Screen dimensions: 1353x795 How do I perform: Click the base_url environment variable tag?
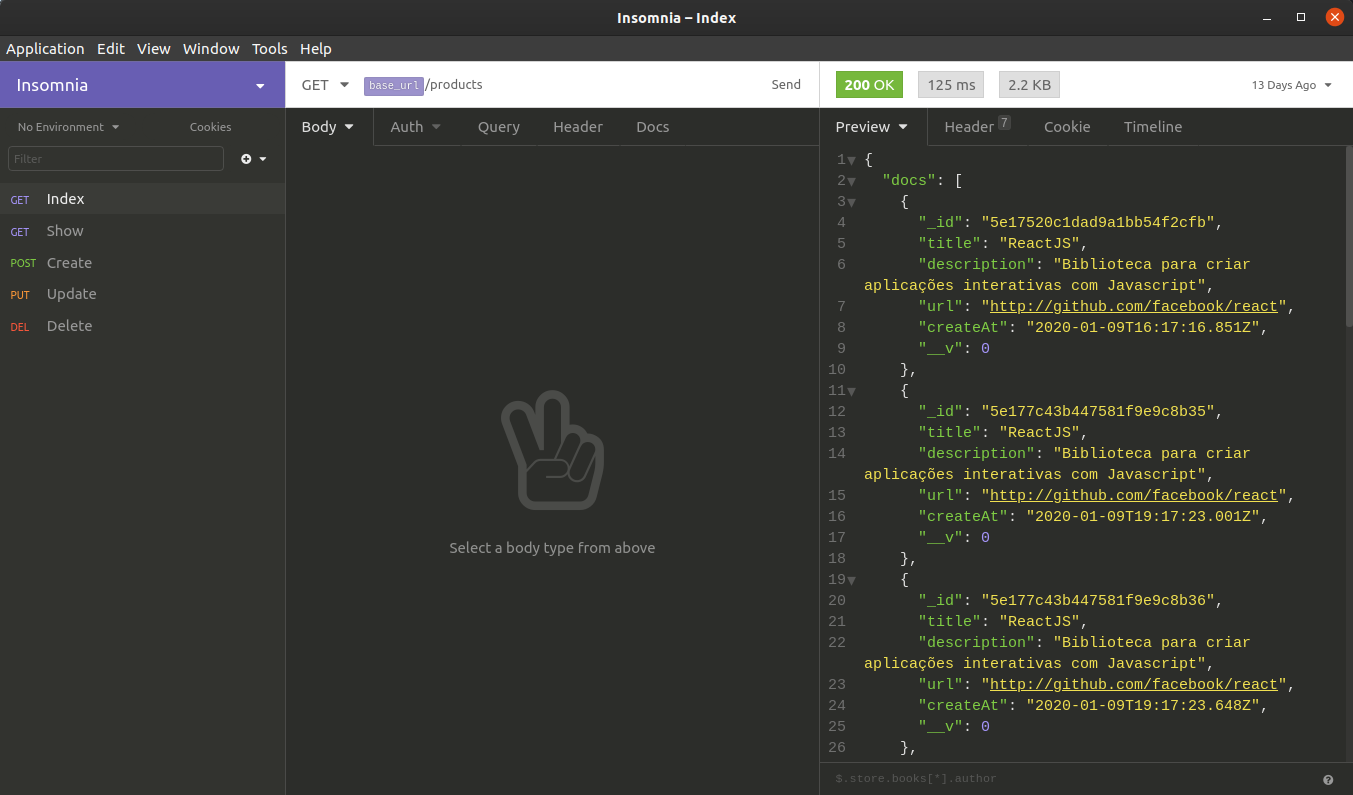(x=394, y=85)
